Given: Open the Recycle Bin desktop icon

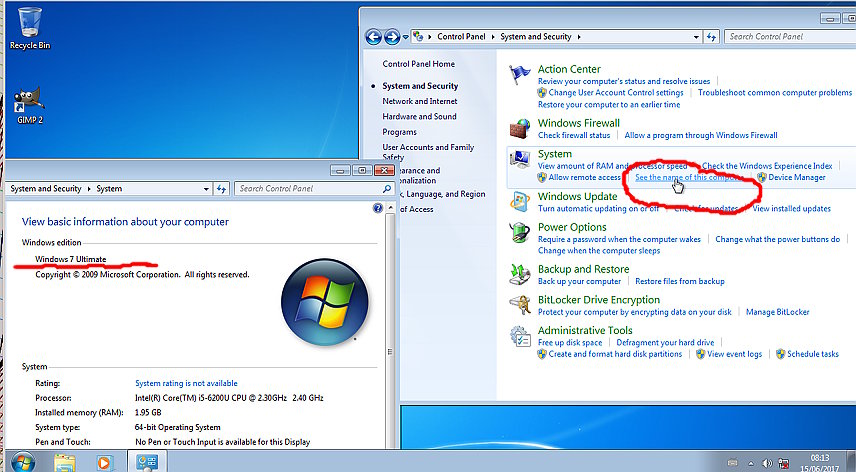Looking at the screenshot, I should click(x=29, y=28).
